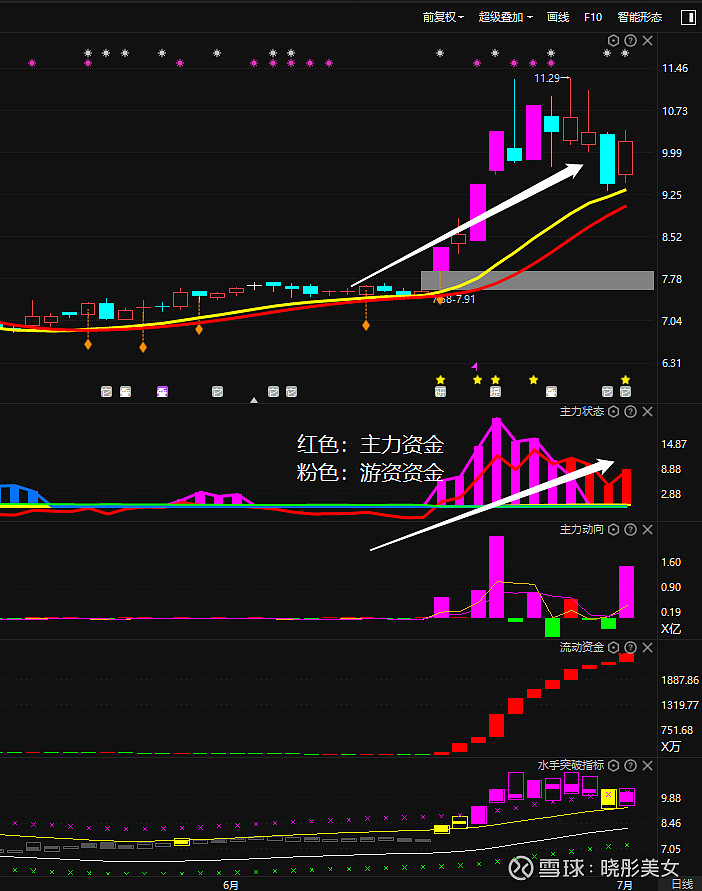Show help for the 主力状态 indicator
The width and height of the screenshot is (702, 891).
630,411
